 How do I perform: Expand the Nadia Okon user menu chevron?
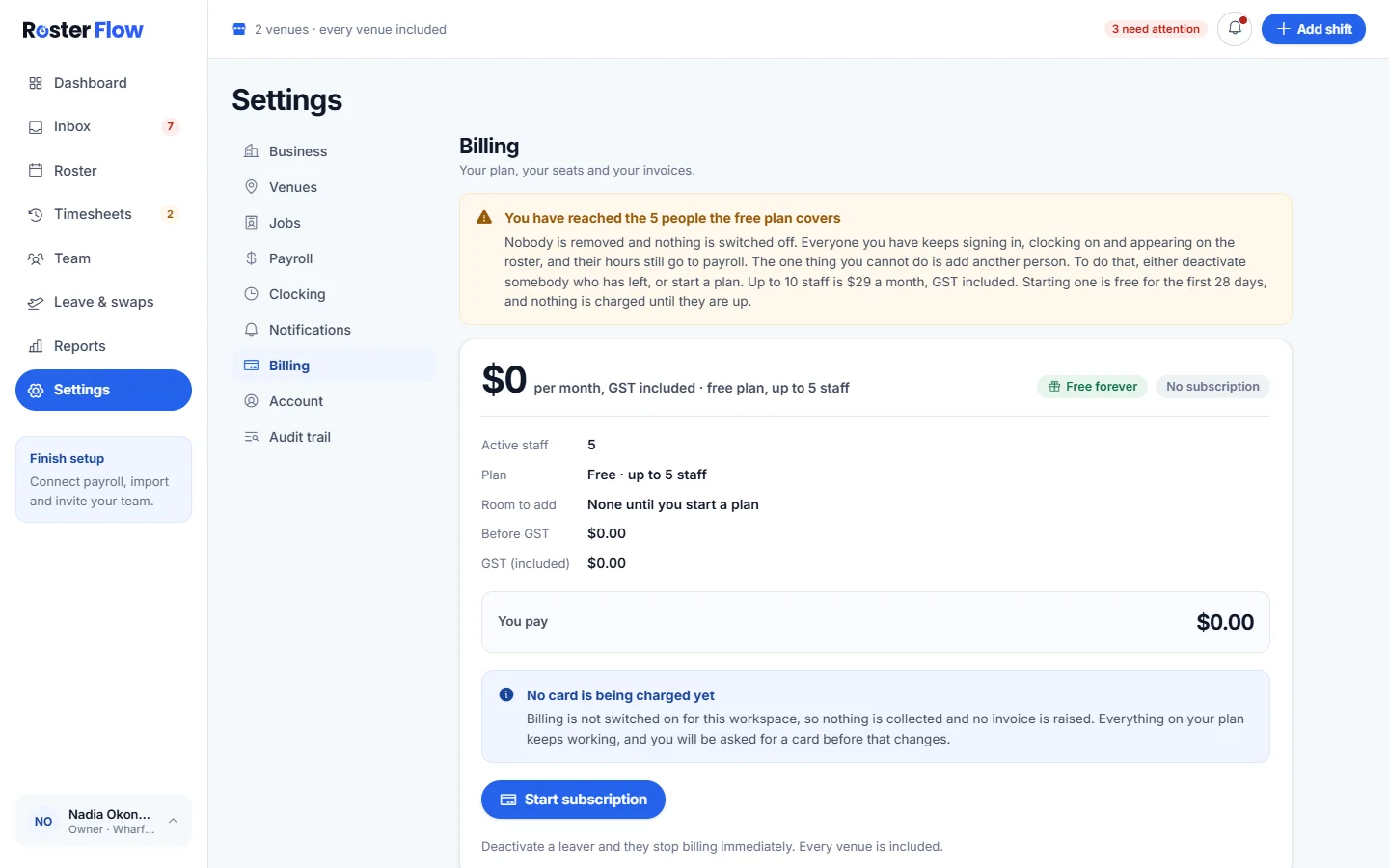tap(174, 821)
